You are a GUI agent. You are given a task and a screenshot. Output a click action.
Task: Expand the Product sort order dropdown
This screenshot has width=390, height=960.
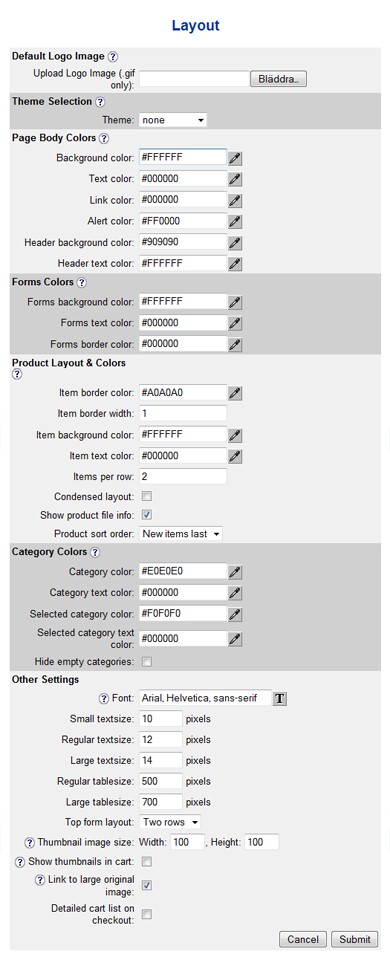pos(181,534)
